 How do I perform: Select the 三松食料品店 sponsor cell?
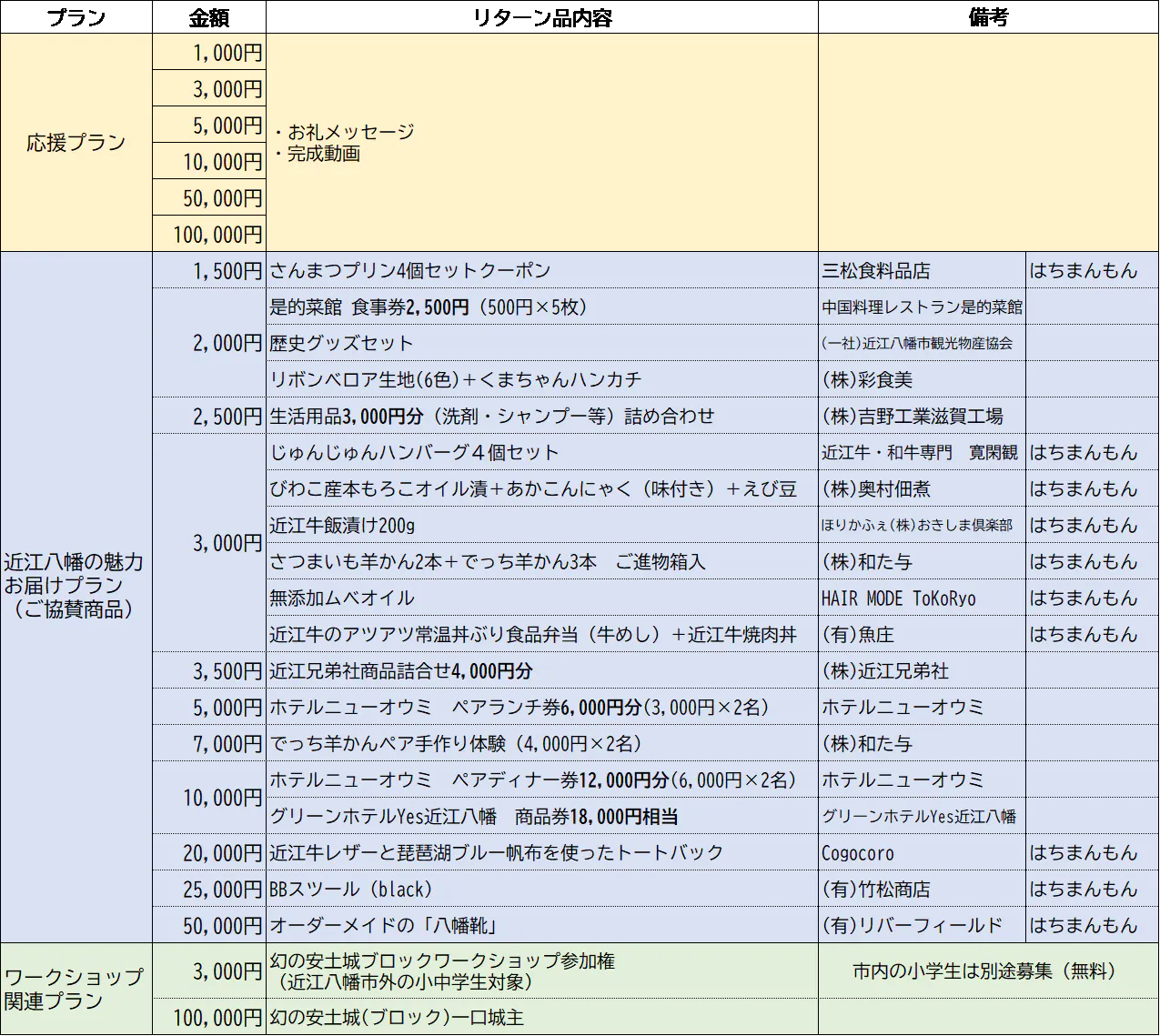coord(922,270)
